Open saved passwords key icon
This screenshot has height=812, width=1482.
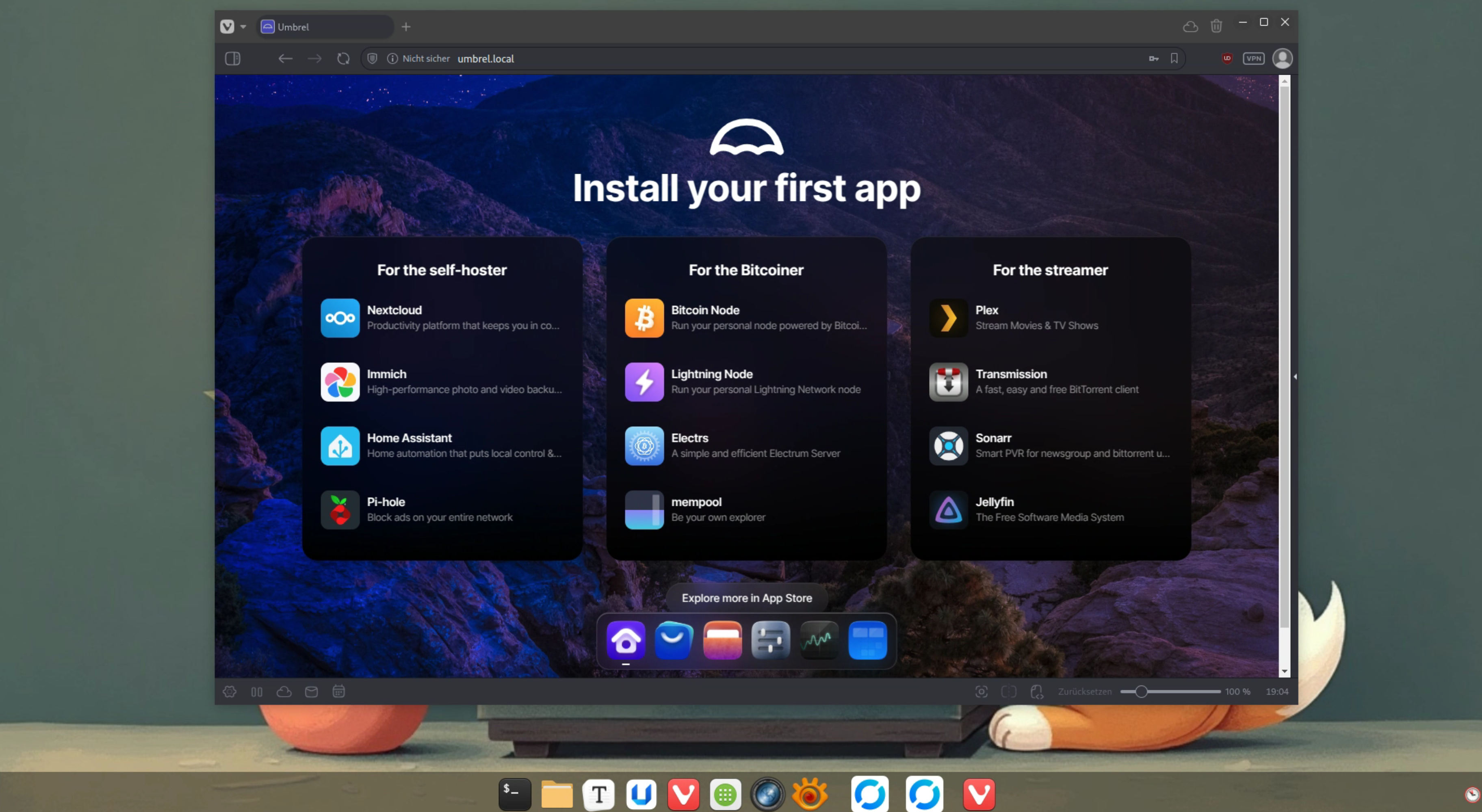tap(1153, 58)
